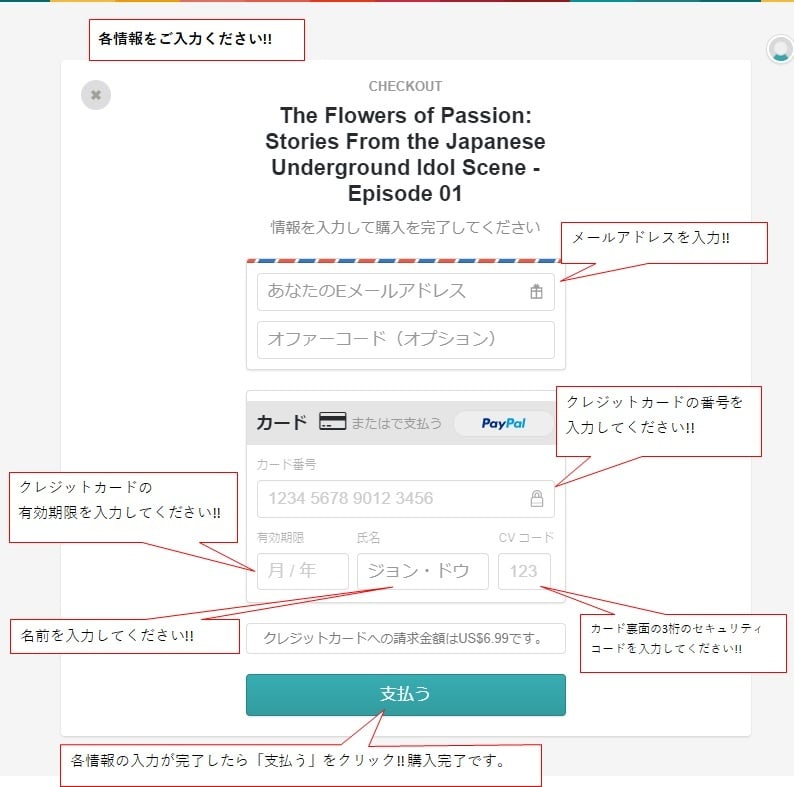Close the checkout dialog with the X button
794x787 pixels.
click(x=96, y=95)
